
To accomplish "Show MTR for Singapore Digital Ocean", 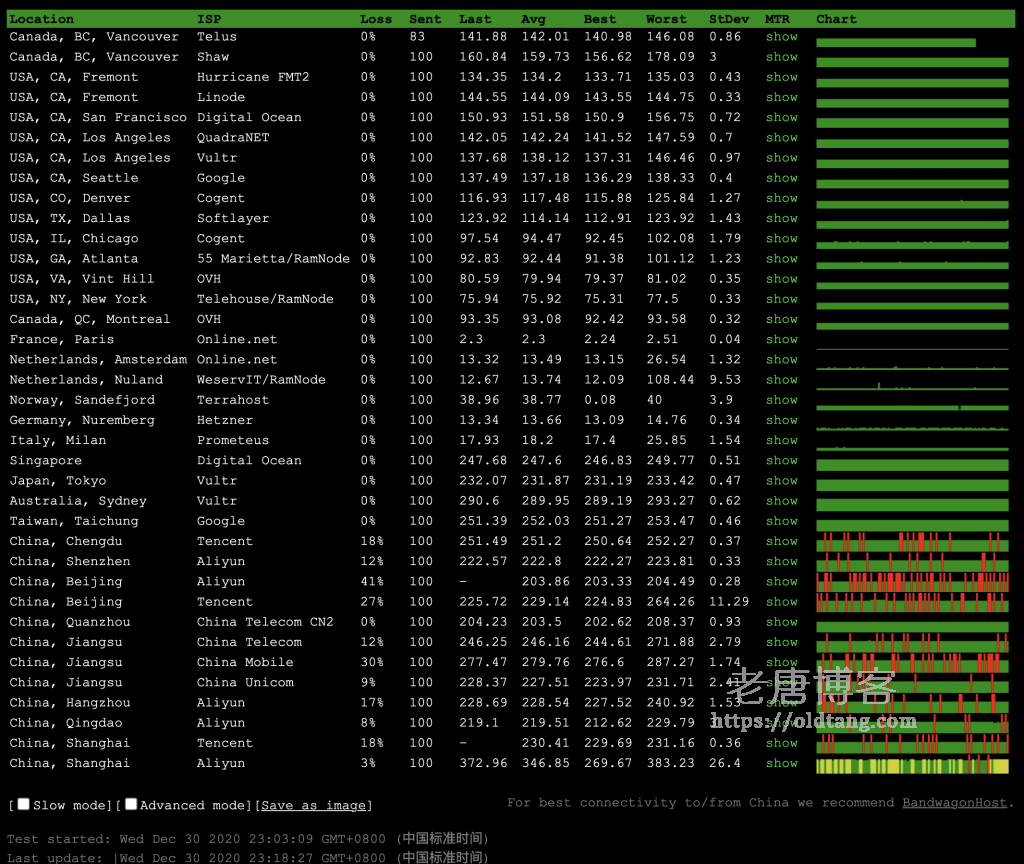I will pyautogui.click(x=781, y=460).
